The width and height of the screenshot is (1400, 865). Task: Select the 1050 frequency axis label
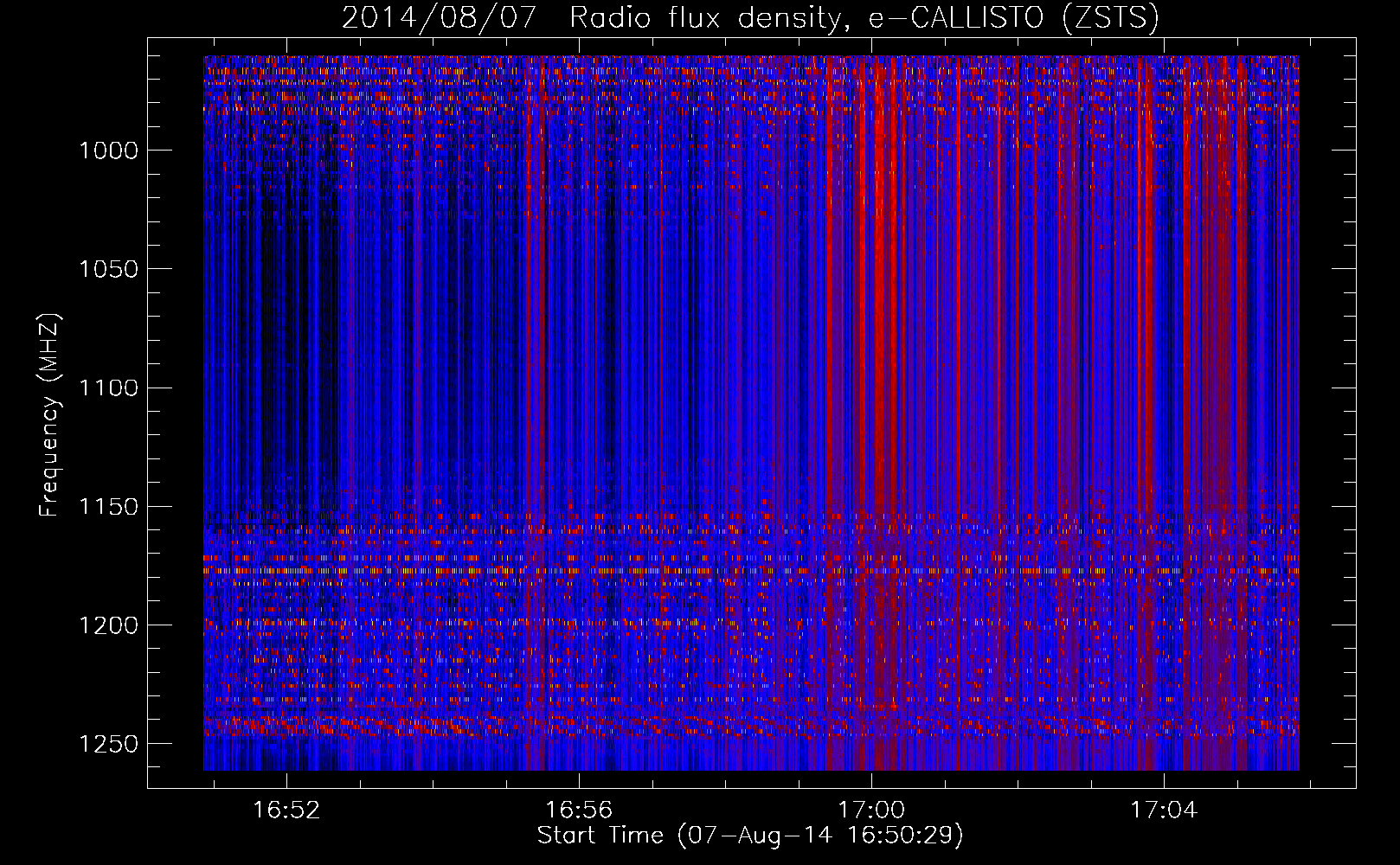[108, 269]
